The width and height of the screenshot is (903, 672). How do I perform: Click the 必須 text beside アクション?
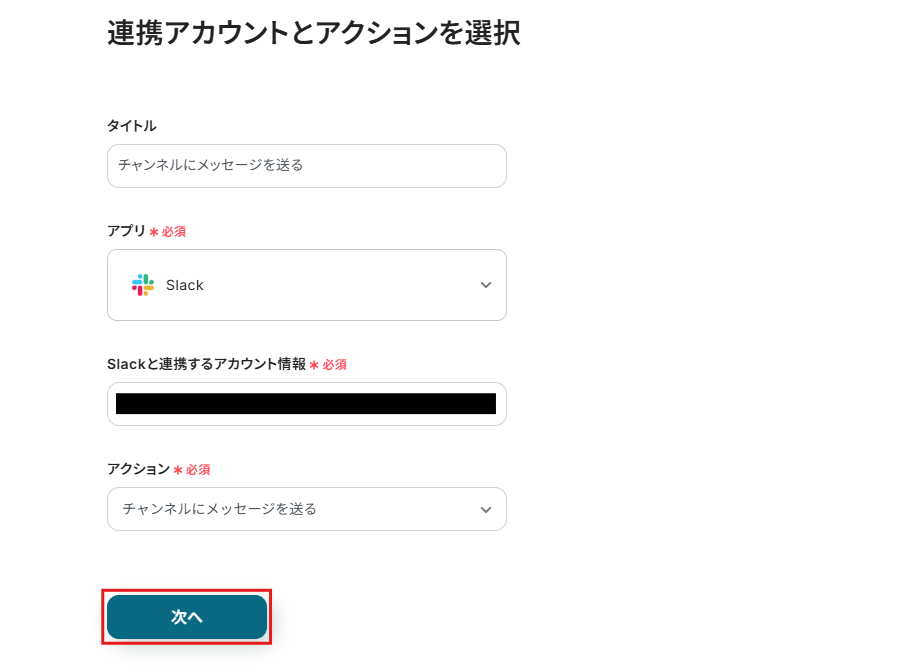198,470
